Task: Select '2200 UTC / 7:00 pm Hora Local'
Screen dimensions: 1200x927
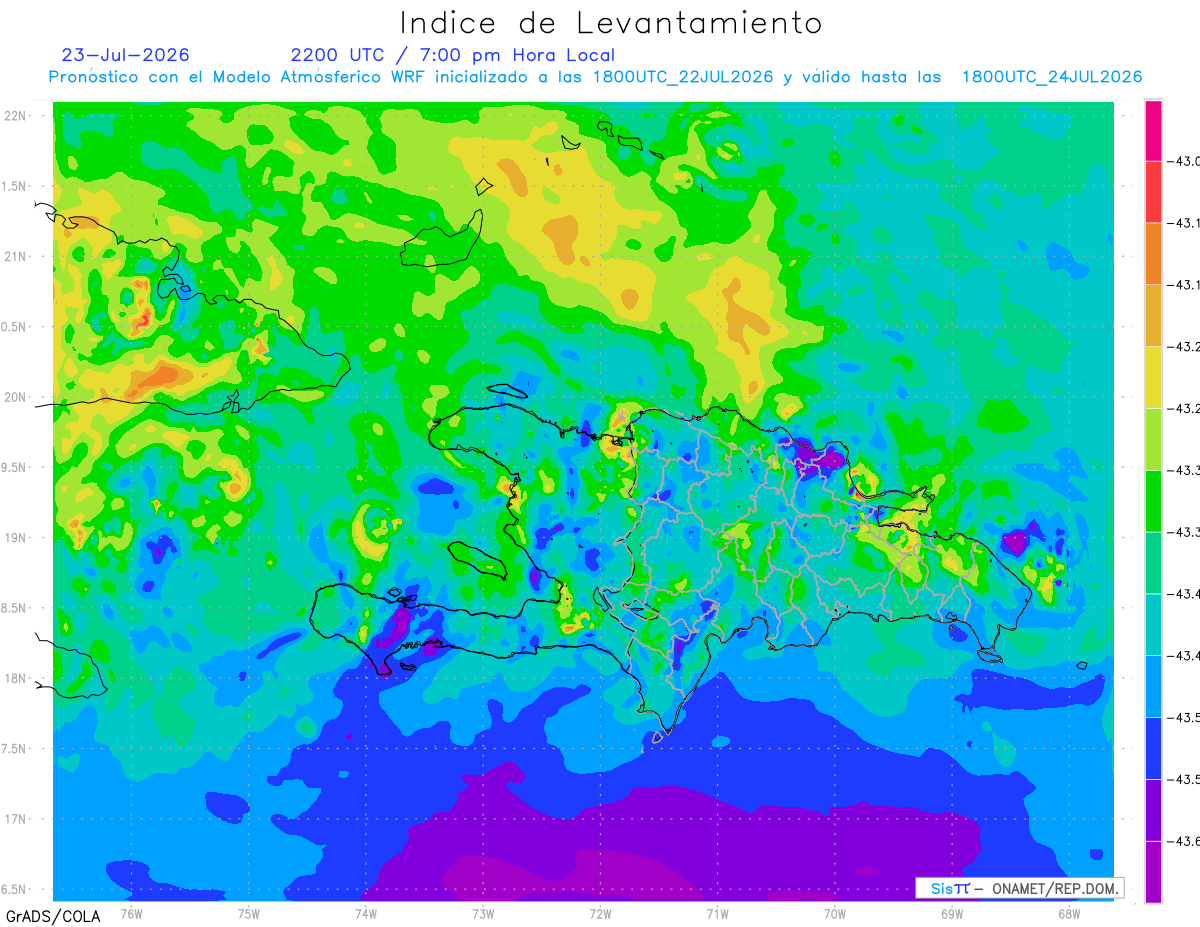Action: tap(453, 56)
